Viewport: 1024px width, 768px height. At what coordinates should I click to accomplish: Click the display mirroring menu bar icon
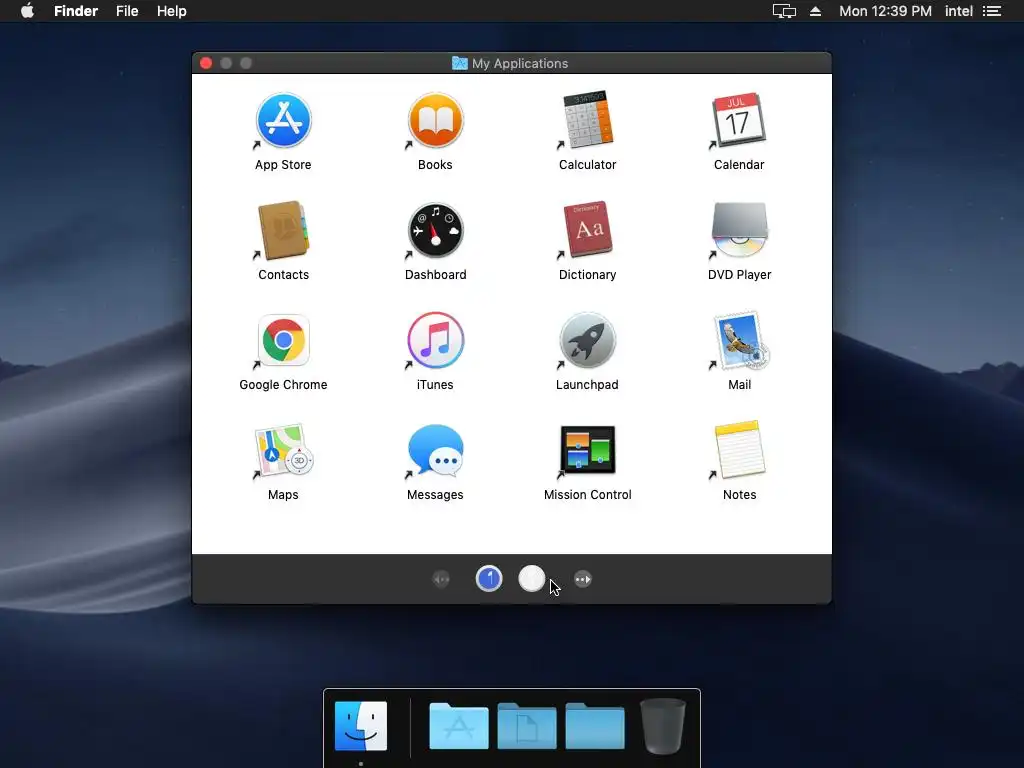coord(784,11)
